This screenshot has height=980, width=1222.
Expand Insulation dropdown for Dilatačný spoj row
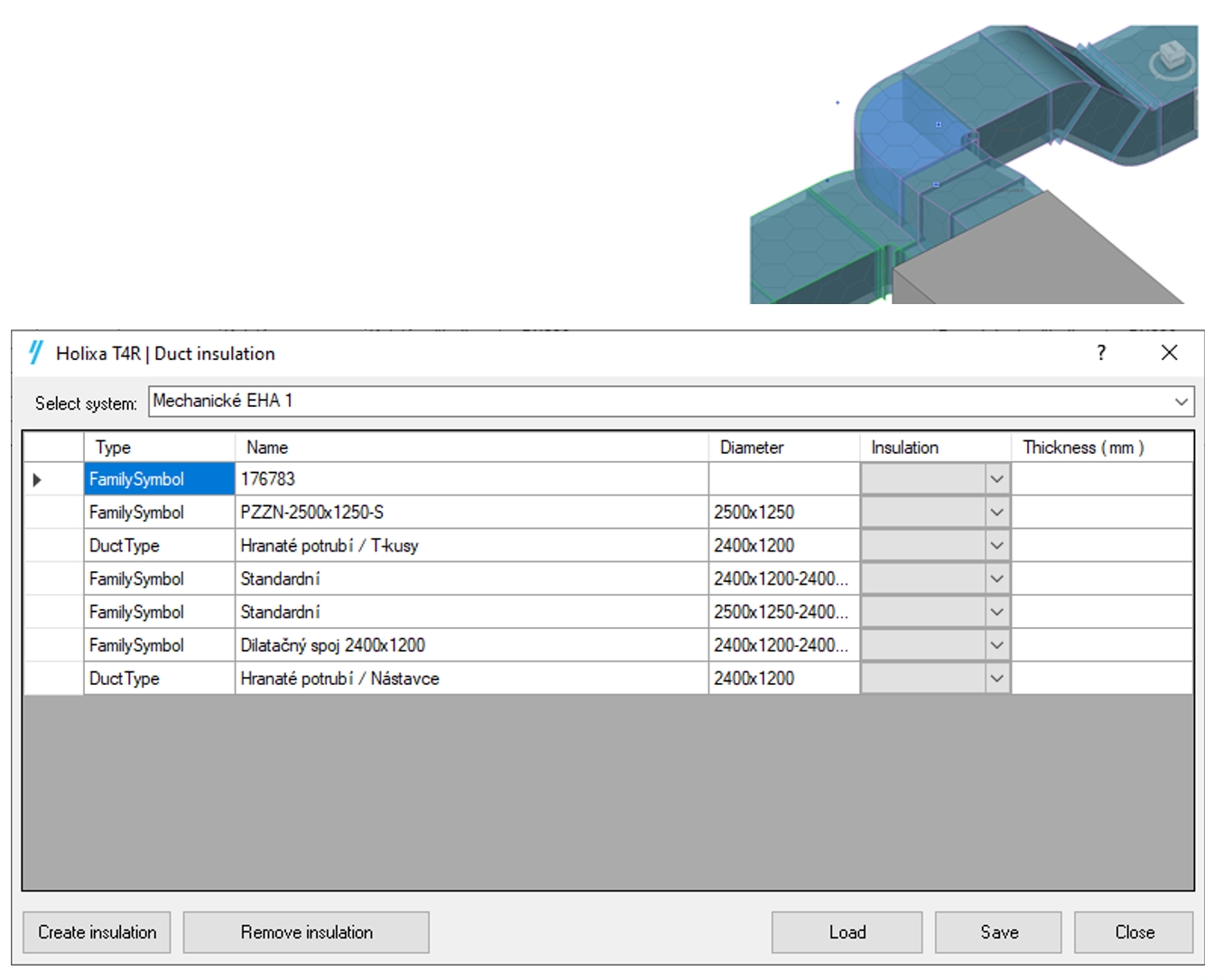pyautogui.click(x=996, y=645)
